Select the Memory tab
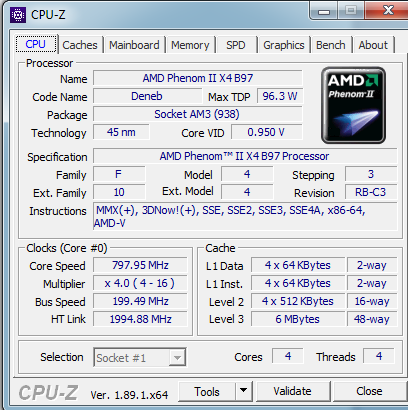This screenshot has height=412, width=408. coord(190,45)
